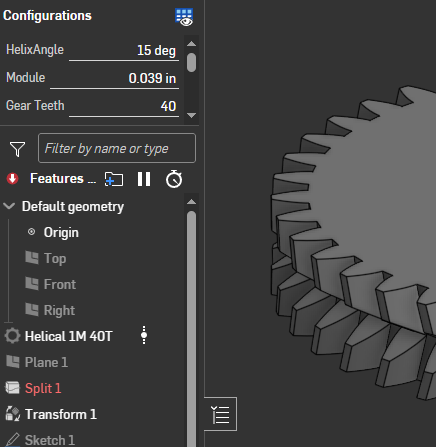
Task: Change the Gear Teeth value
Action: (124, 107)
